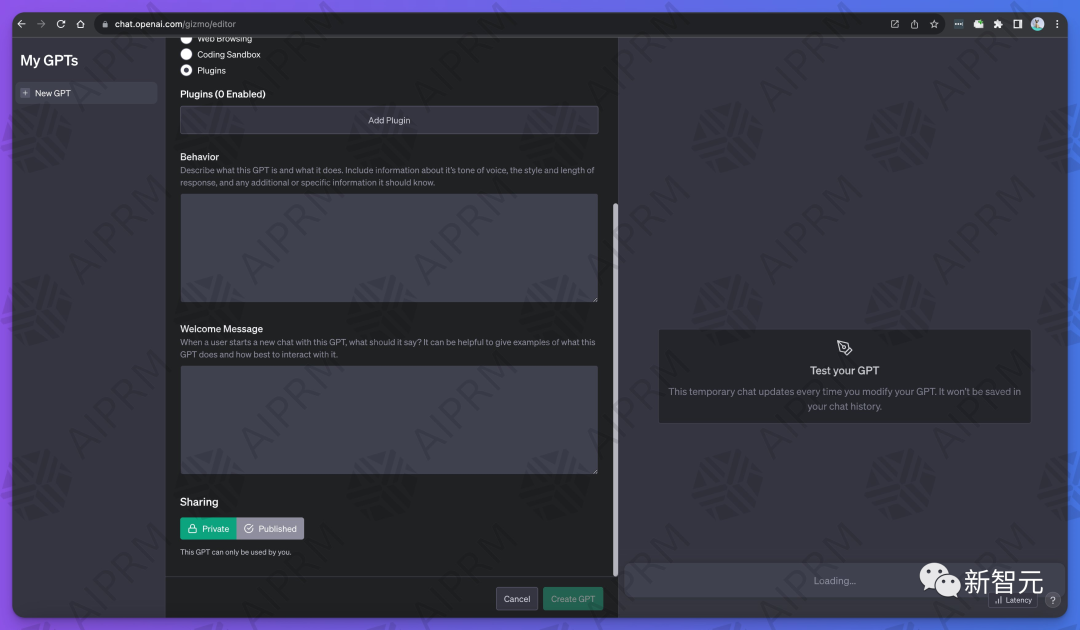Select New GPT in the sidebar
The width and height of the screenshot is (1080, 630).
87,93
